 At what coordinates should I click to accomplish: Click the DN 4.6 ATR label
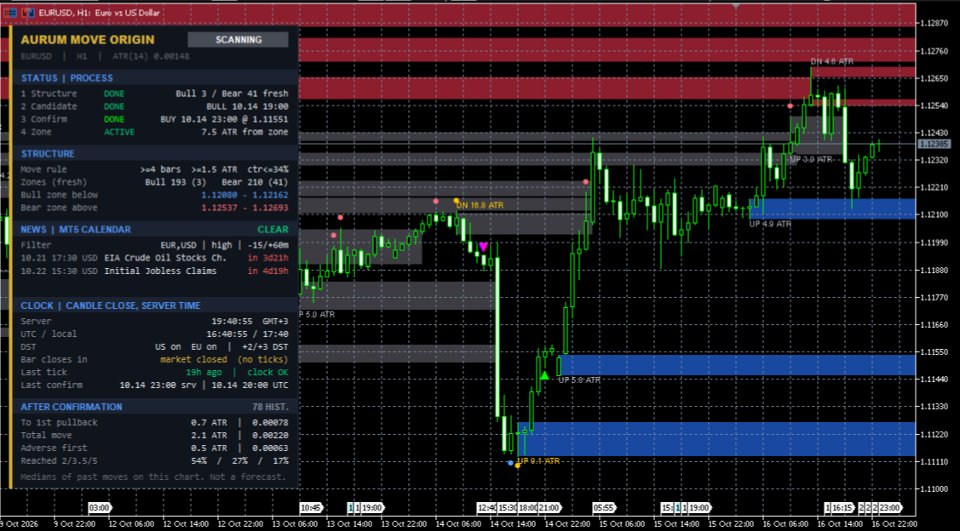[831, 62]
